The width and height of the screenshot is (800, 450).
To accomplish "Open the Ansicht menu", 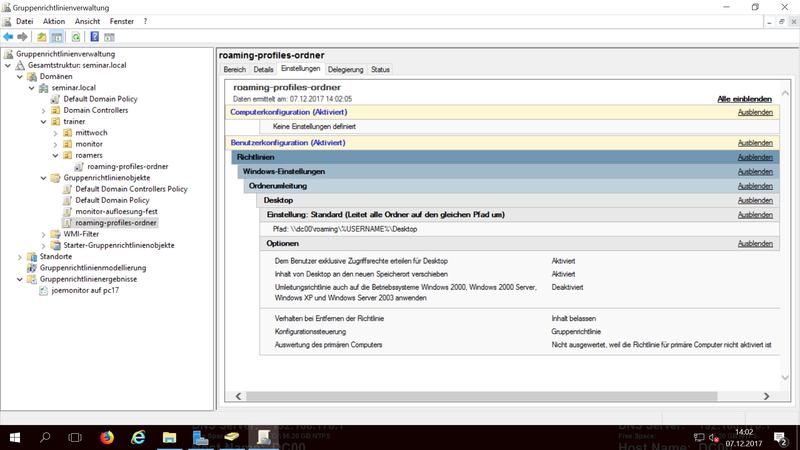I will click(87, 21).
